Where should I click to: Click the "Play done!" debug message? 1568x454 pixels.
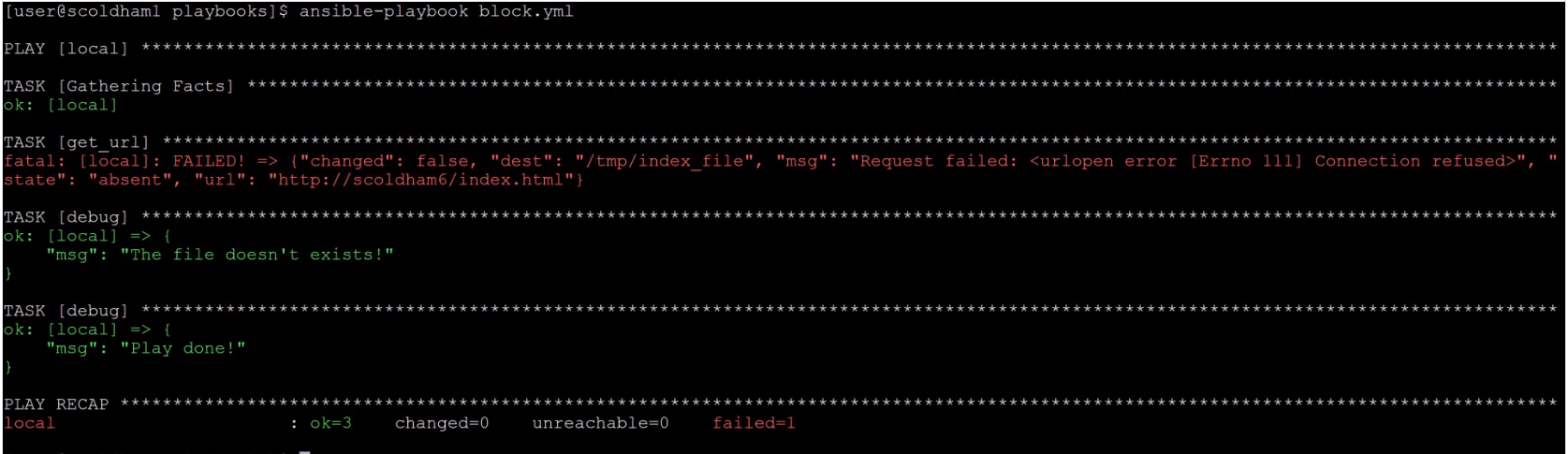[x=183, y=348]
